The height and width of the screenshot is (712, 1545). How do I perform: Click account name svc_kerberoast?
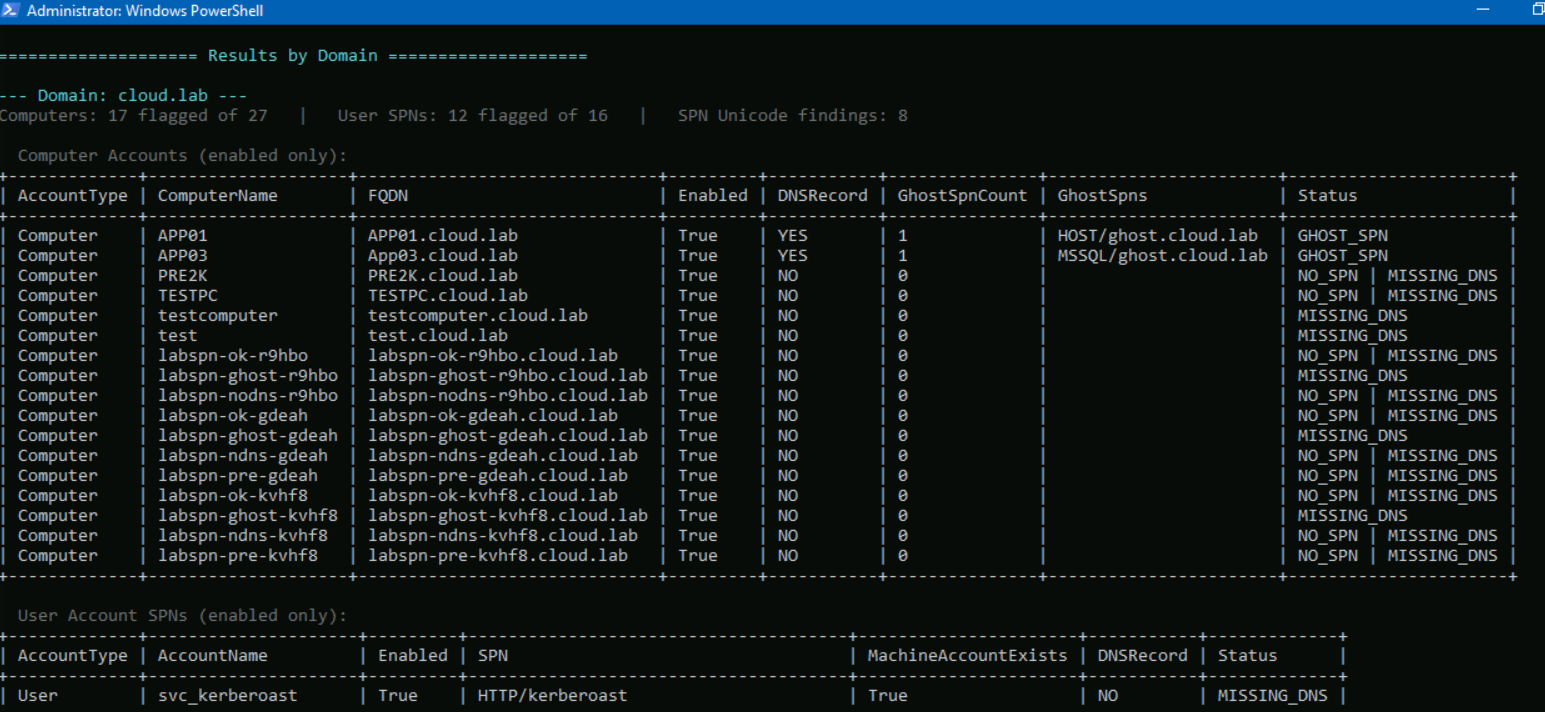point(227,696)
